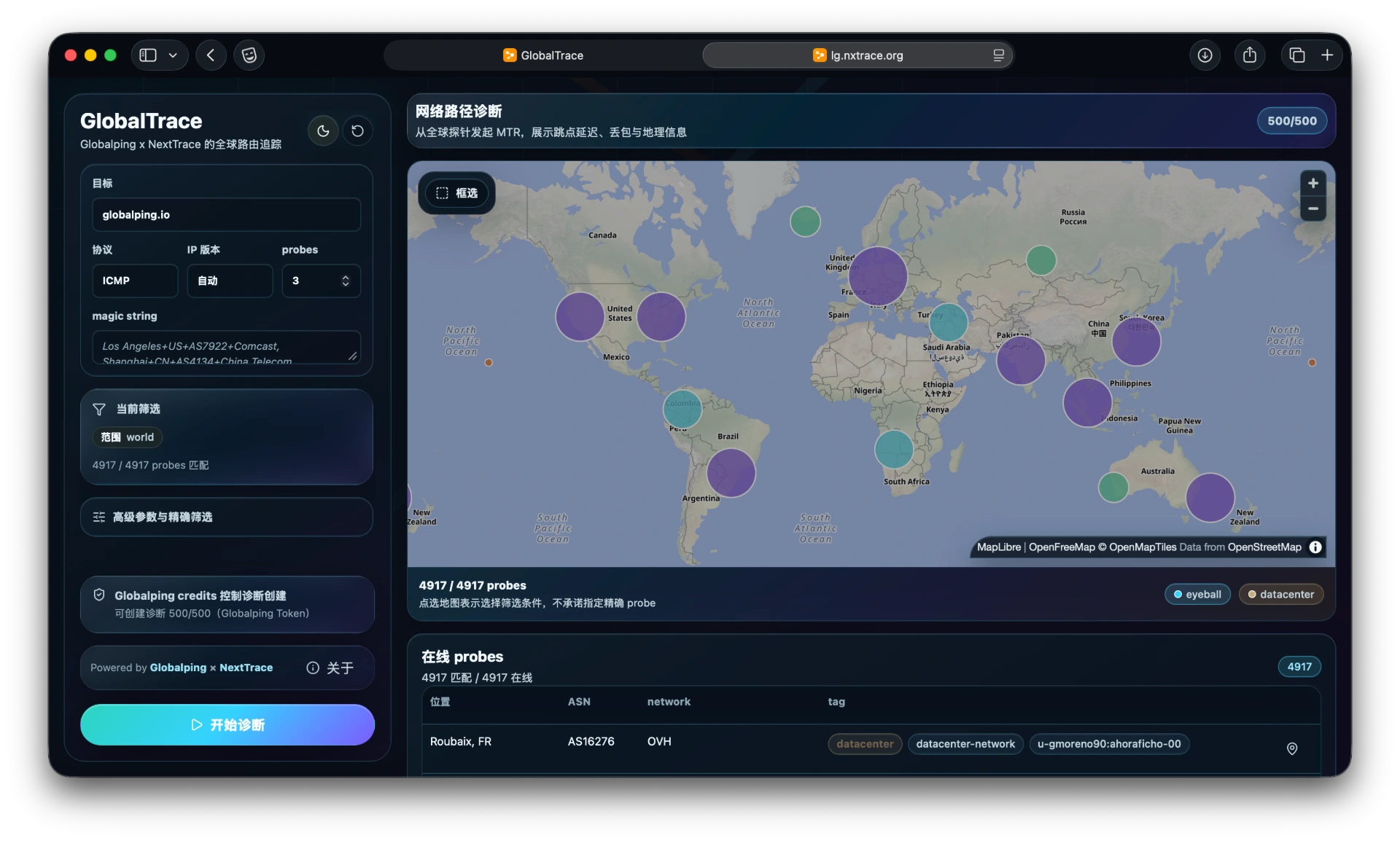The width and height of the screenshot is (1400, 841).
Task: Toggle eyeball probe legend
Action: pos(1197,595)
